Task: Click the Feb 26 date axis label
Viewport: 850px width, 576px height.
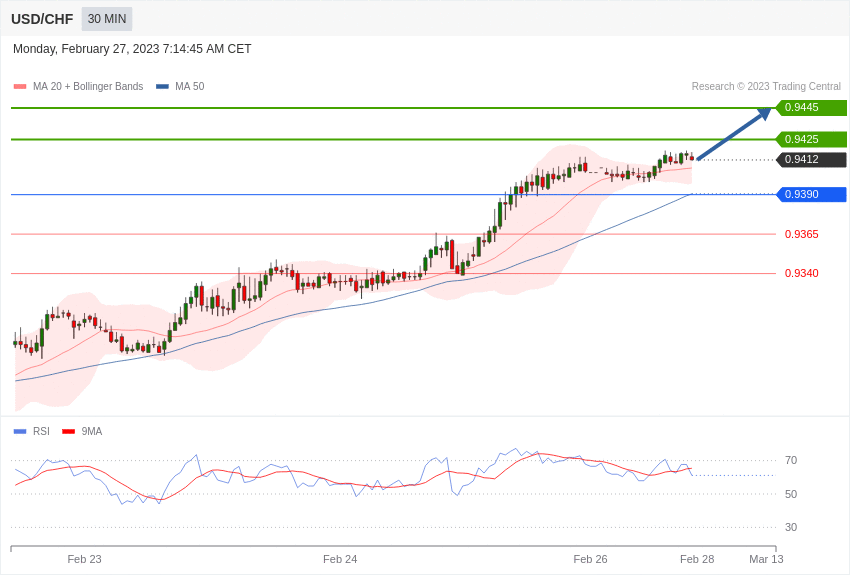Action: pyautogui.click(x=590, y=559)
